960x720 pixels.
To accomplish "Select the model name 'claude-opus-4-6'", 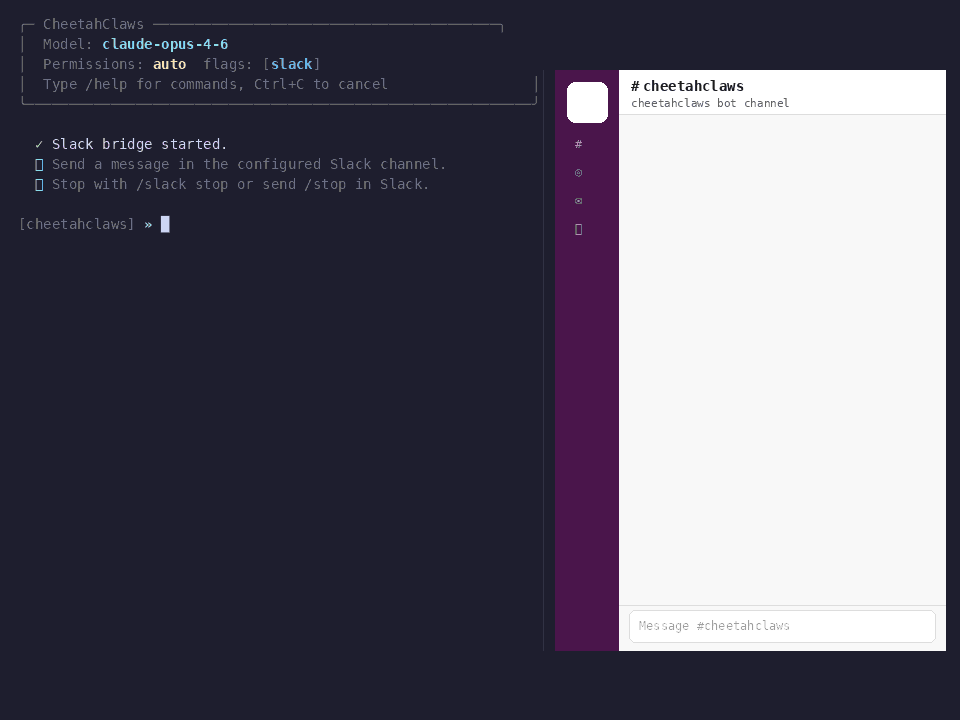I will tap(165, 44).
